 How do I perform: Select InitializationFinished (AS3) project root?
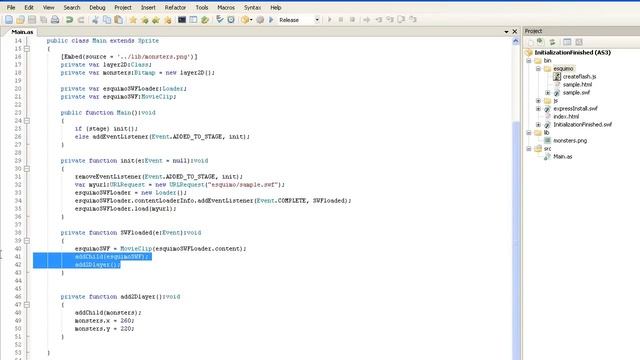coord(573,52)
